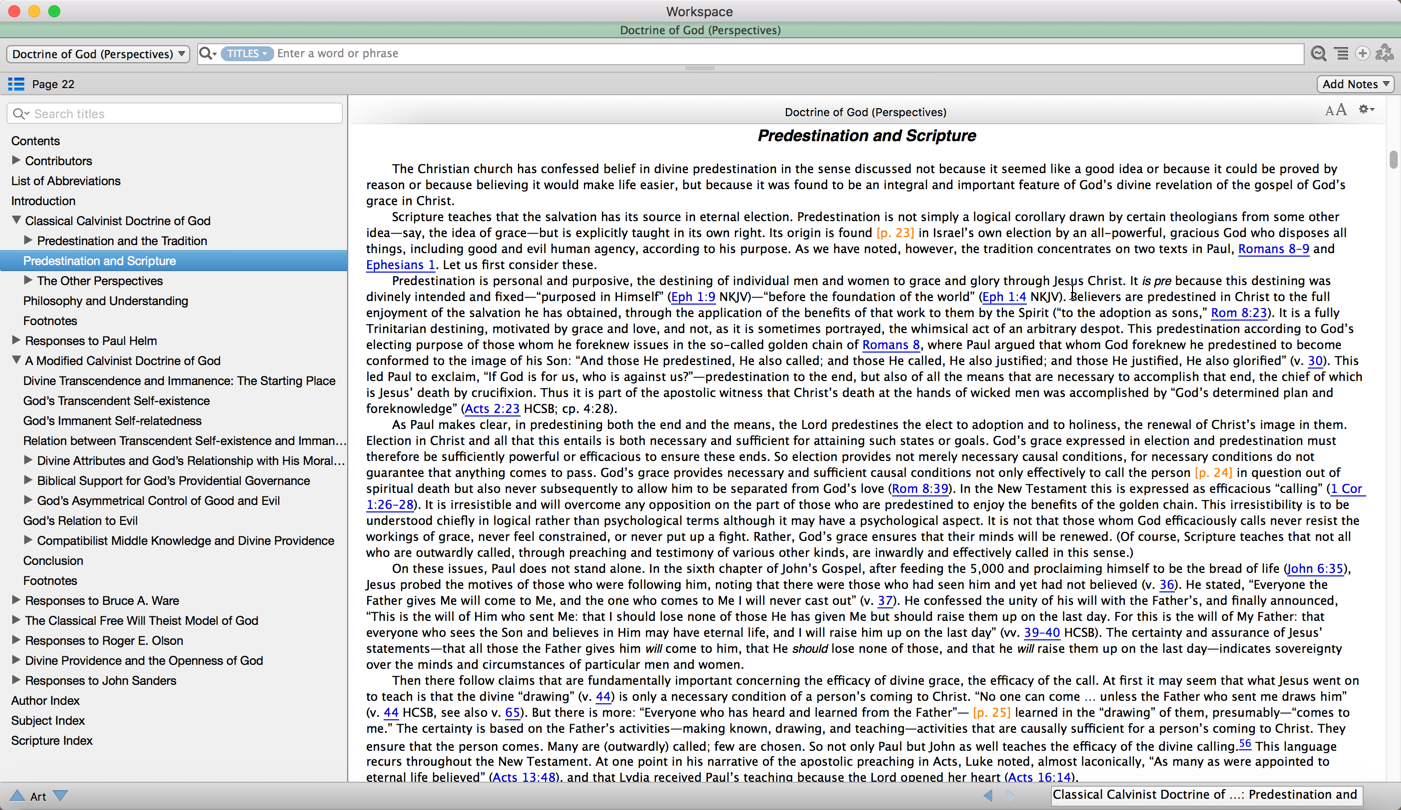Expand the Contributors tree item
The width and height of the screenshot is (1401, 810).
pyautogui.click(x=16, y=160)
